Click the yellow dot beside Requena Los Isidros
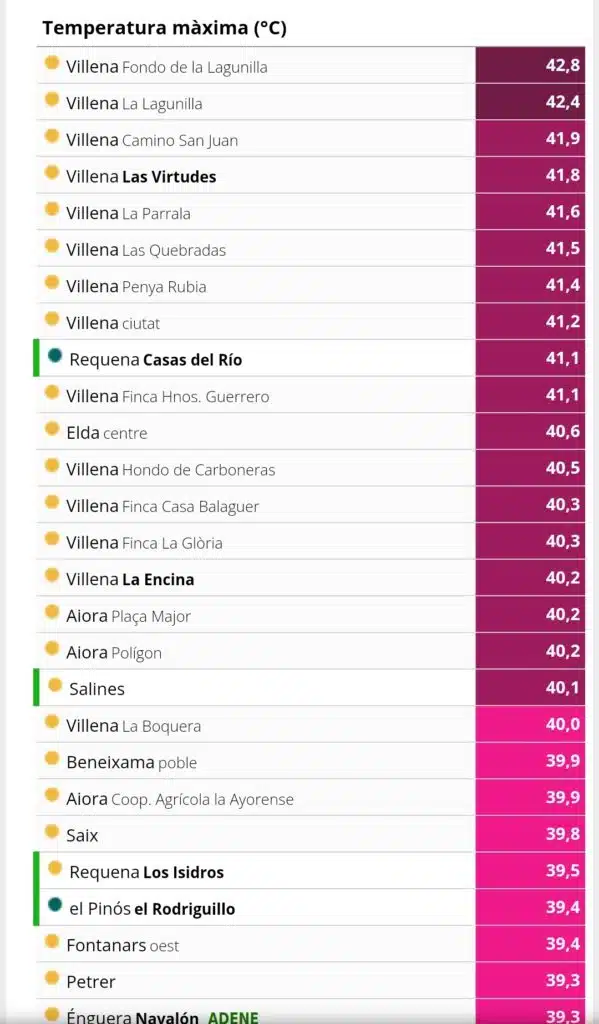 (55, 869)
